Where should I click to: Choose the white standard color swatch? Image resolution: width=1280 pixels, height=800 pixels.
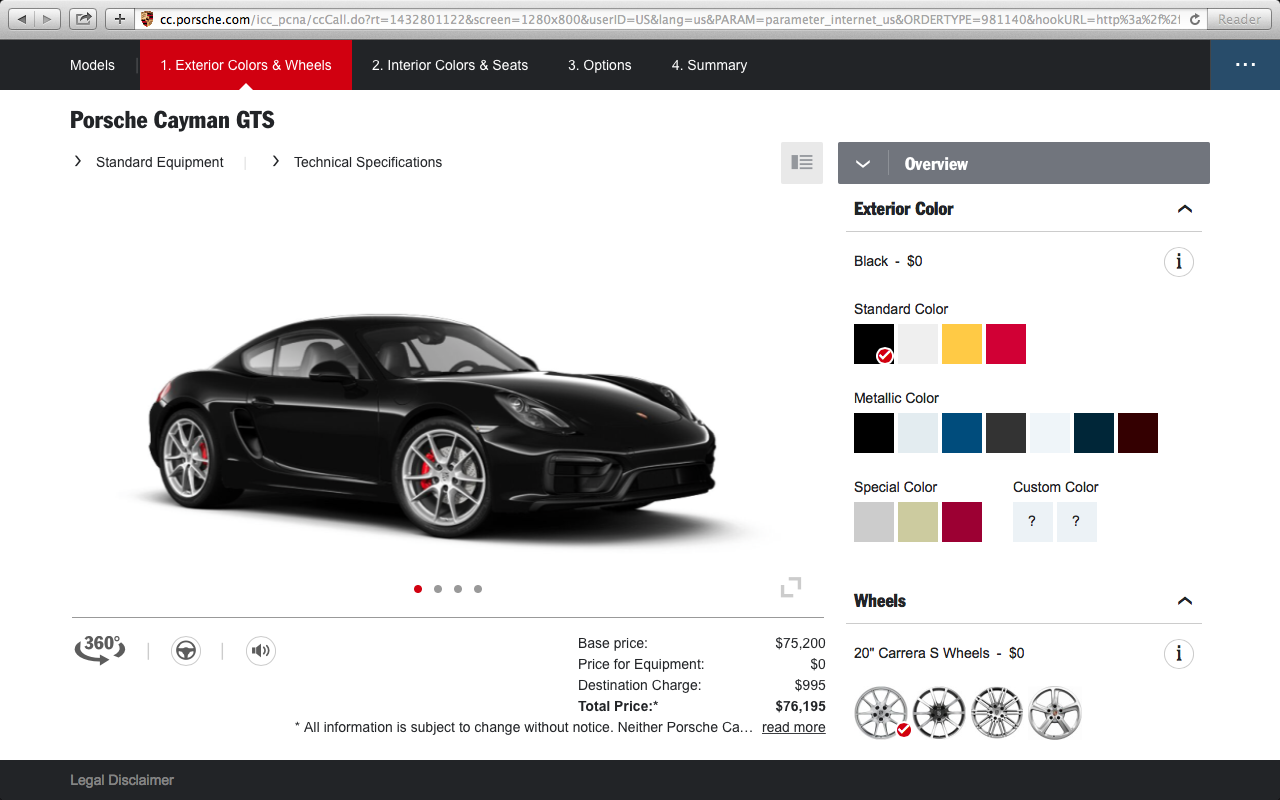tap(918, 344)
